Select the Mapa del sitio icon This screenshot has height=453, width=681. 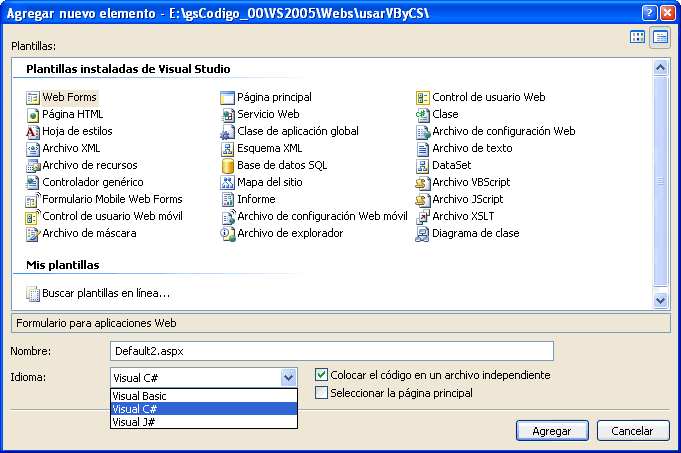228,182
